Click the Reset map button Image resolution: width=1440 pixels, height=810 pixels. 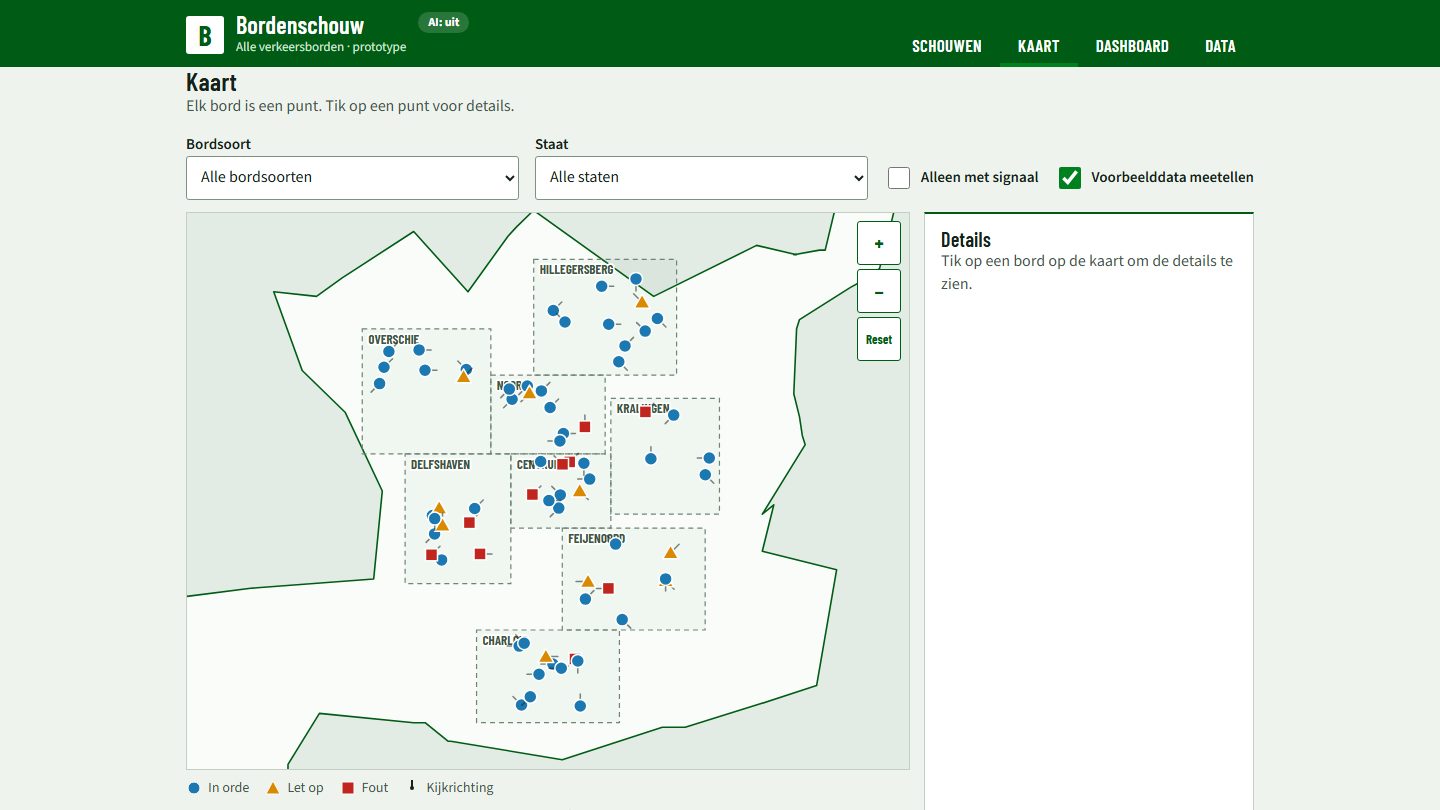879,339
